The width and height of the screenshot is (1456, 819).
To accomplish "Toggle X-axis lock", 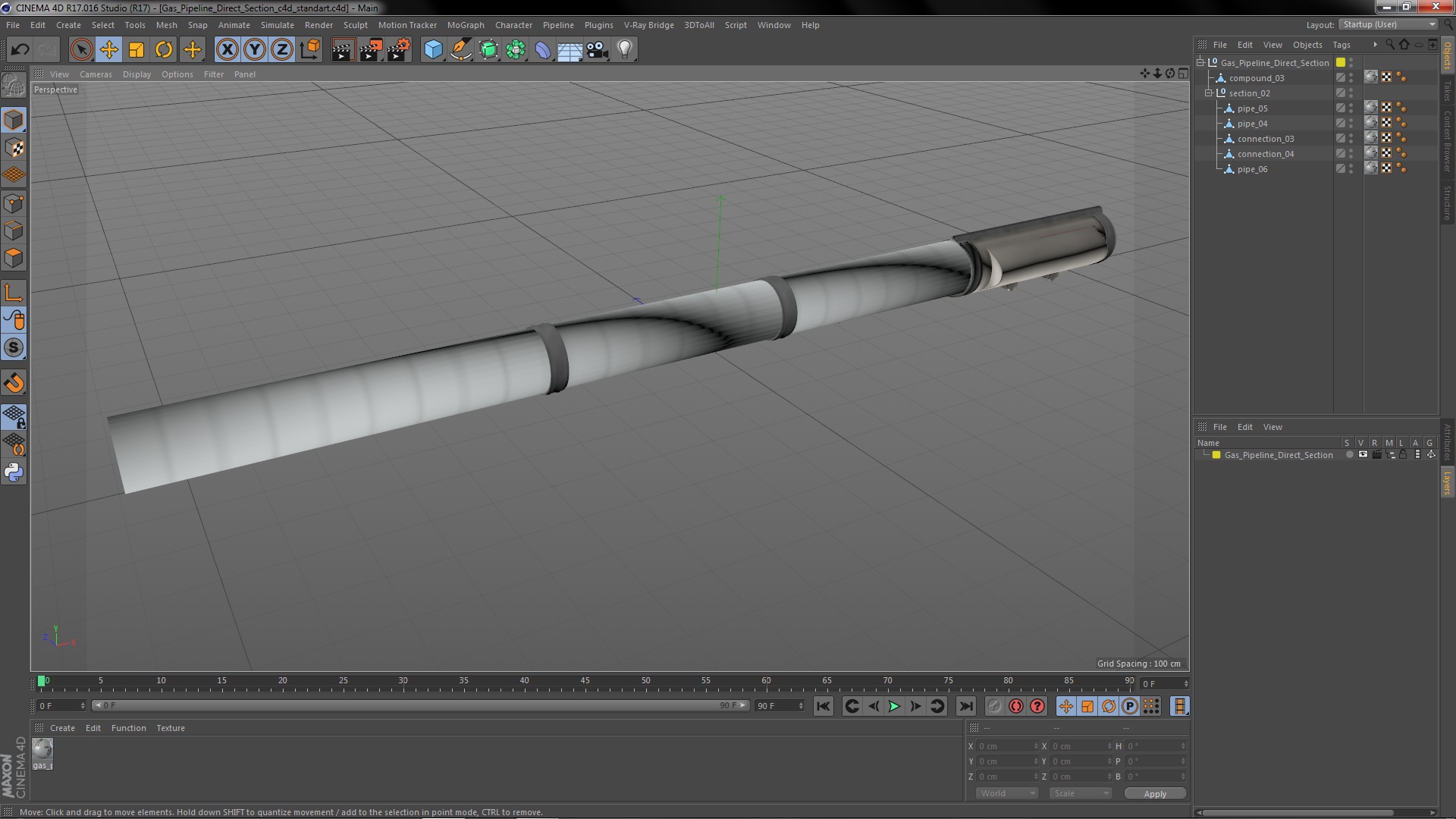I will tap(227, 50).
